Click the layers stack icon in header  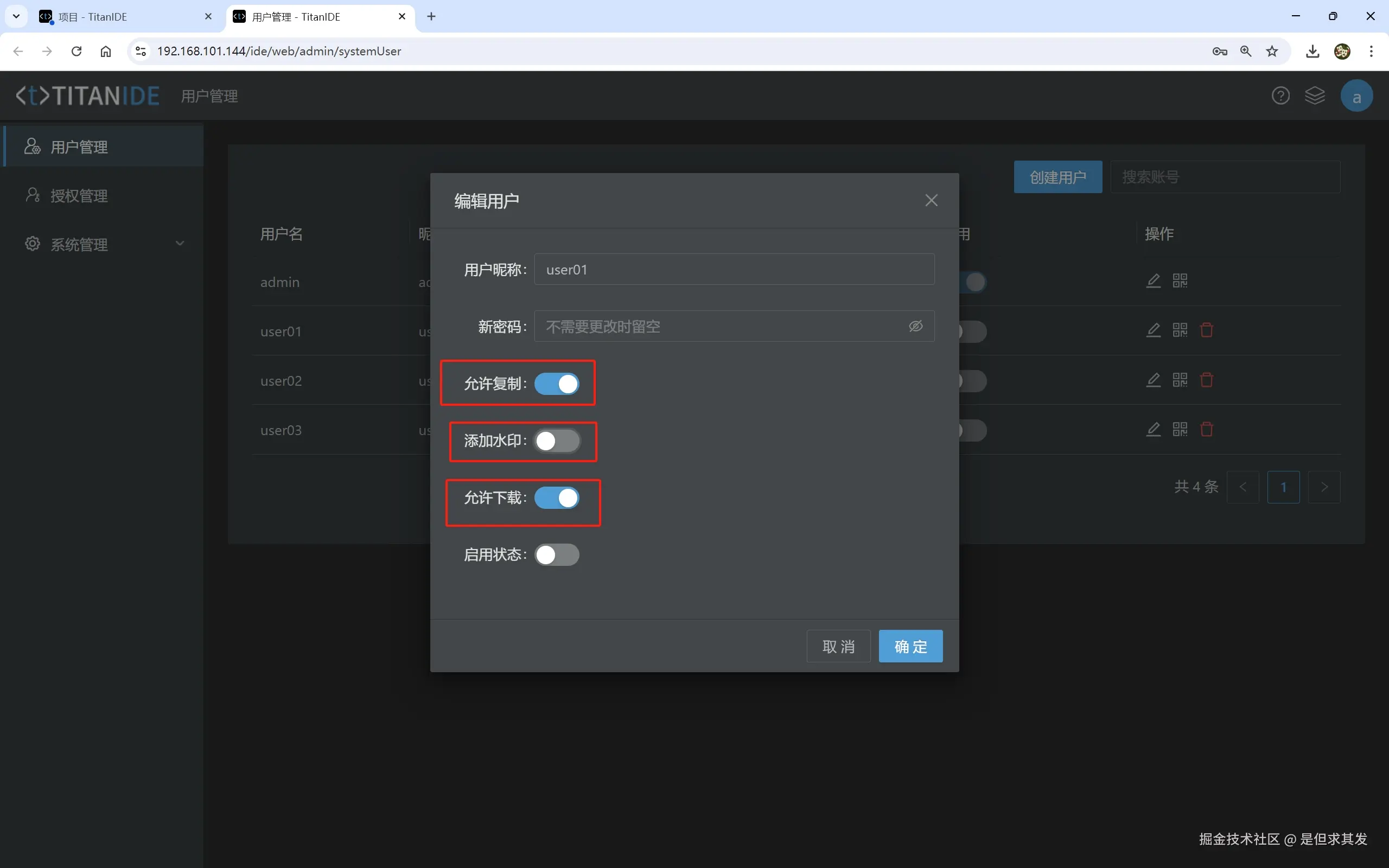pyautogui.click(x=1314, y=96)
